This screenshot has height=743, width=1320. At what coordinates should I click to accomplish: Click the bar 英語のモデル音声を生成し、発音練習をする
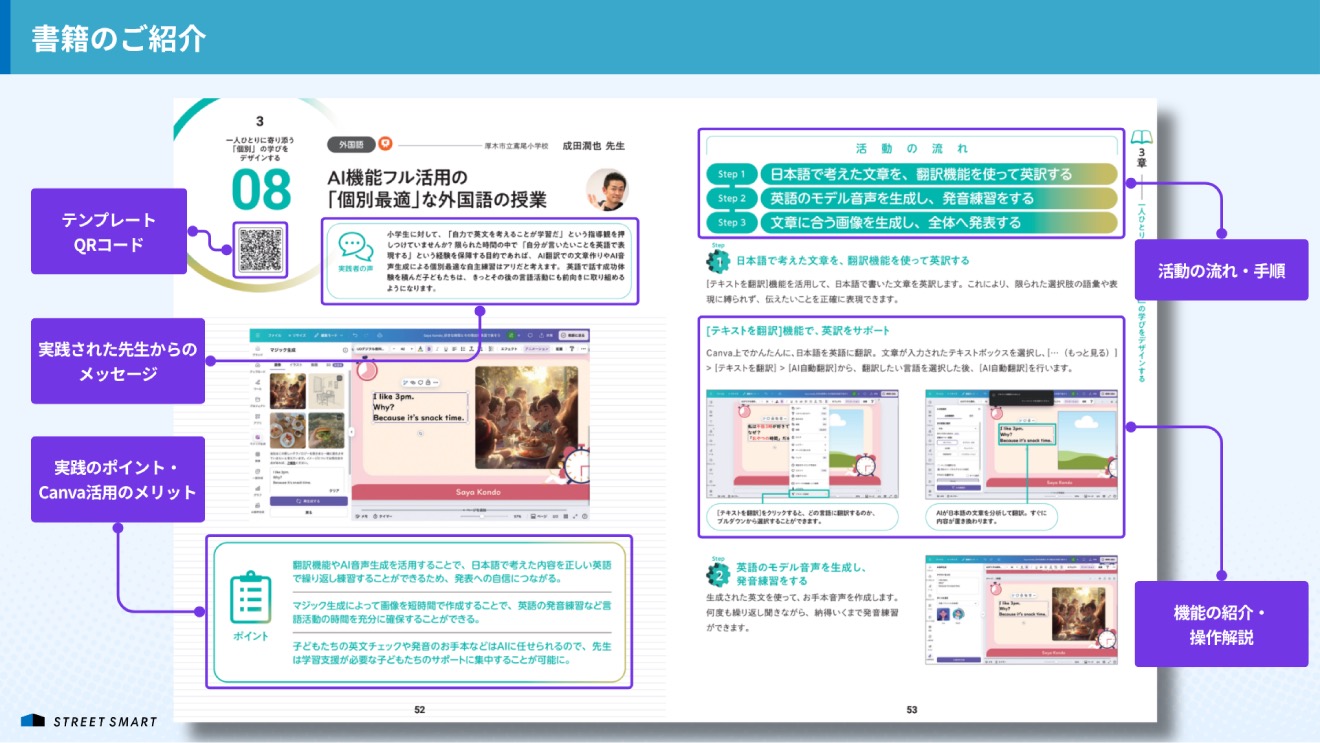coord(938,198)
